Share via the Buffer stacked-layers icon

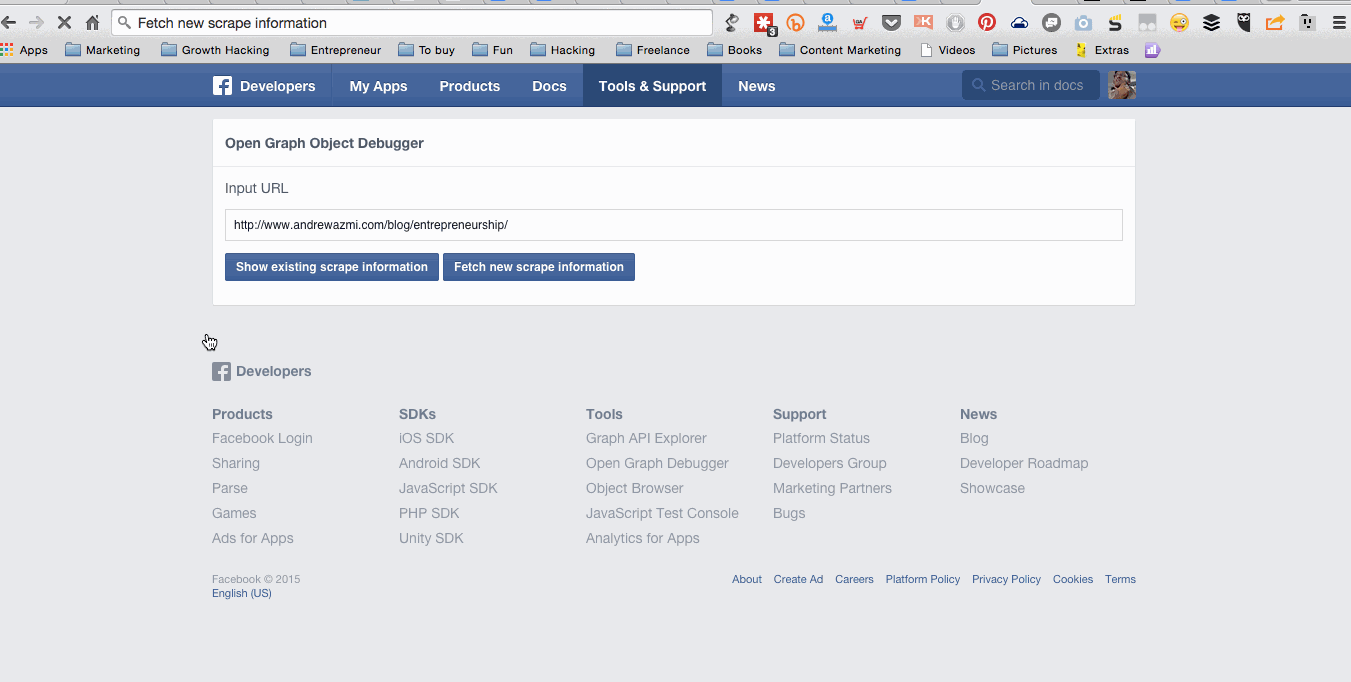click(x=1211, y=22)
